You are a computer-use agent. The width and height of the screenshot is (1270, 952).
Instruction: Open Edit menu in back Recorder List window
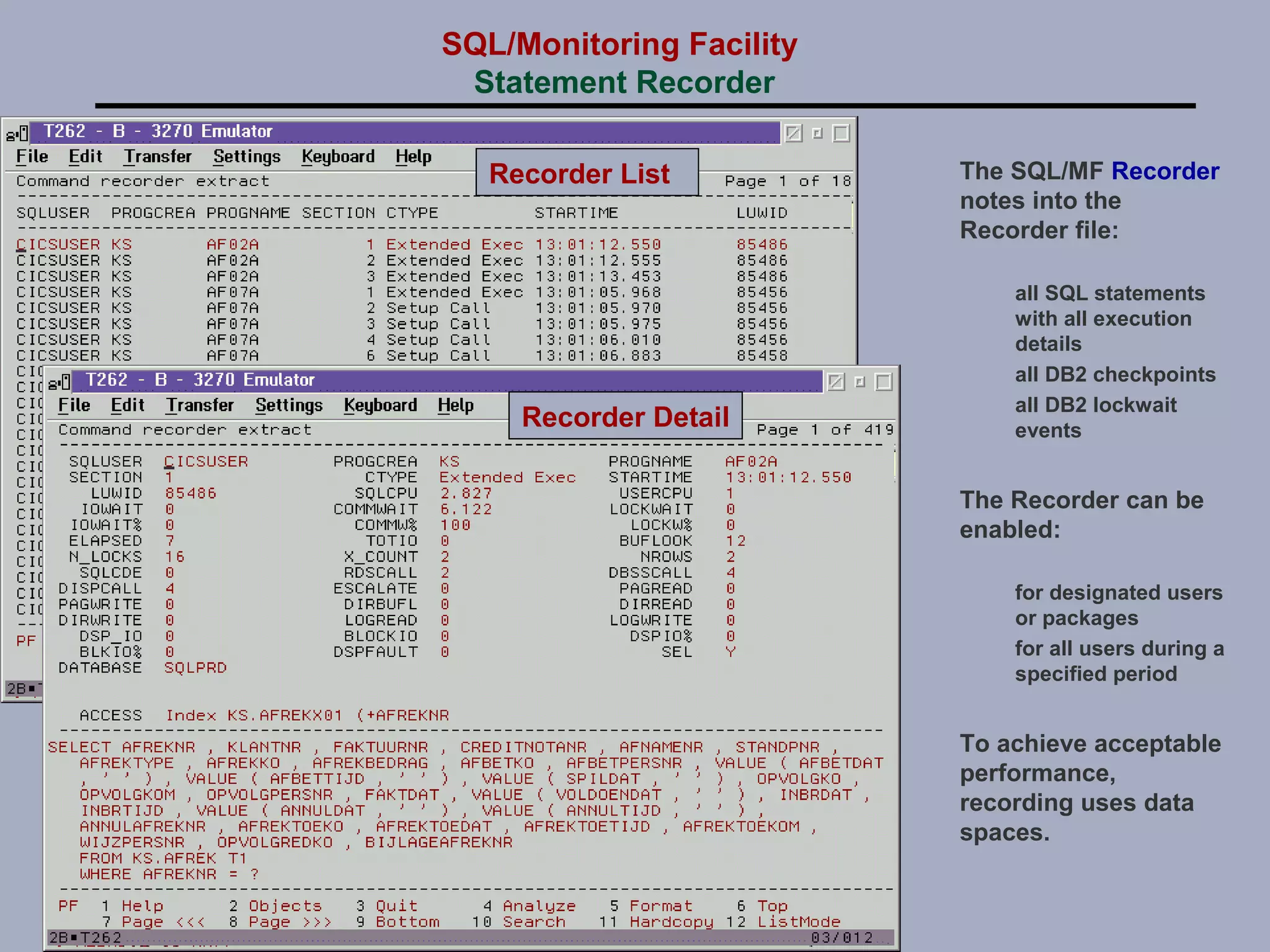point(86,157)
